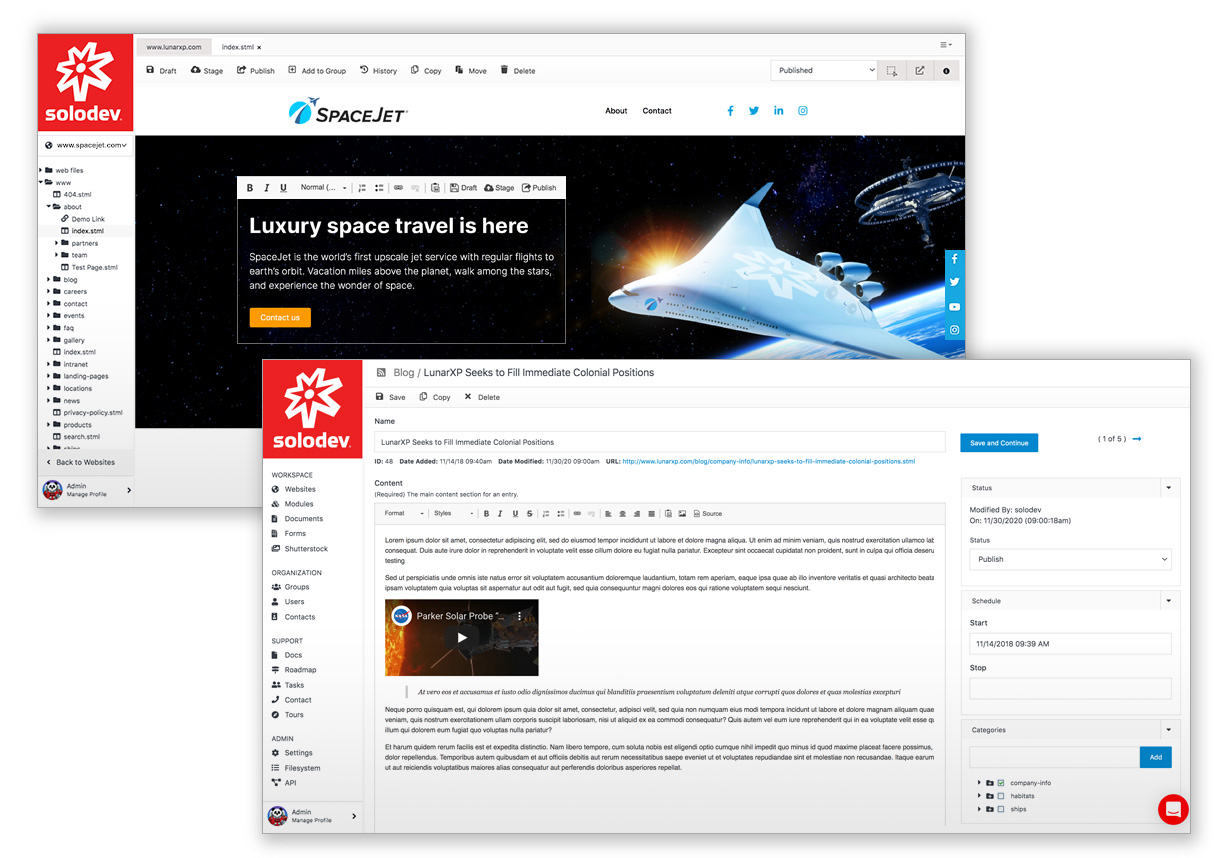This screenshot has width=1224, height=858.
Task: Collapse the www folder
Action: coord(41,183)
